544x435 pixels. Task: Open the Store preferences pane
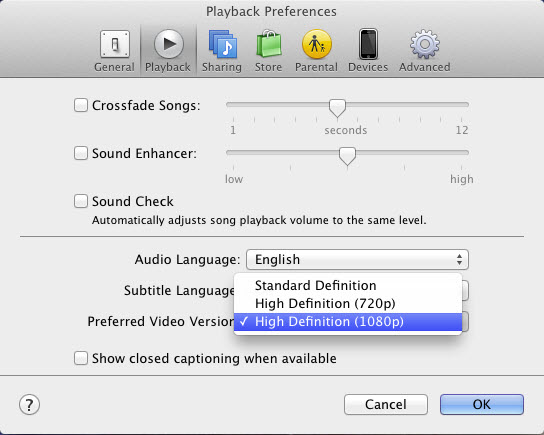(269, 51)
